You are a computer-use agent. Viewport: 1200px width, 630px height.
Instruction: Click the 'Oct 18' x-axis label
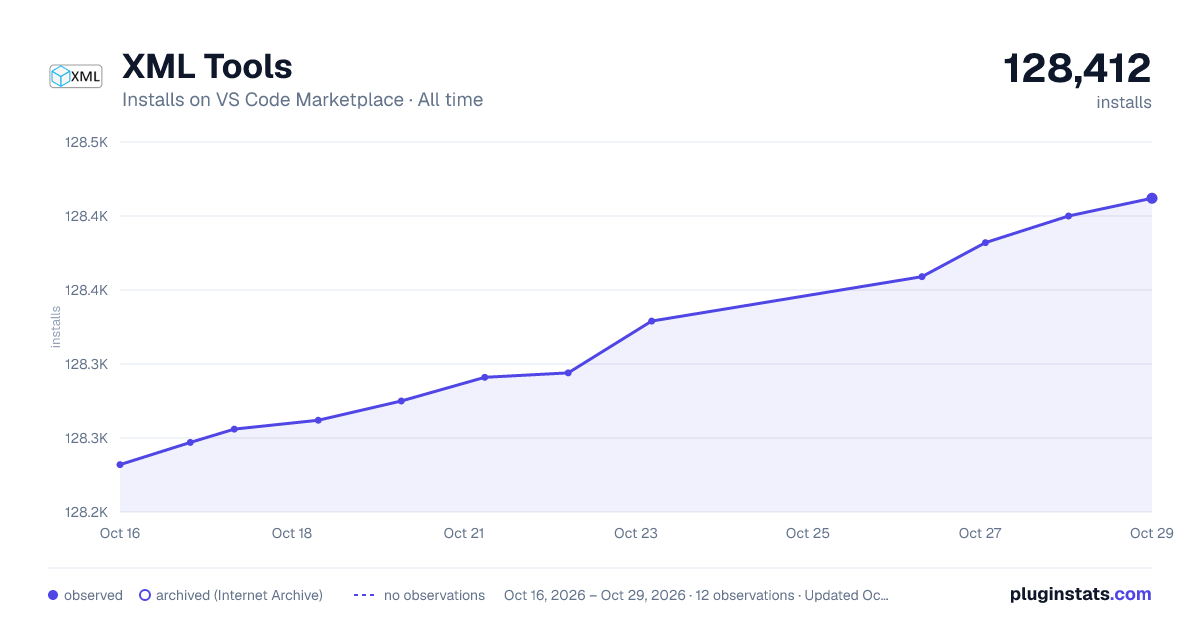[x=292, y=533]
